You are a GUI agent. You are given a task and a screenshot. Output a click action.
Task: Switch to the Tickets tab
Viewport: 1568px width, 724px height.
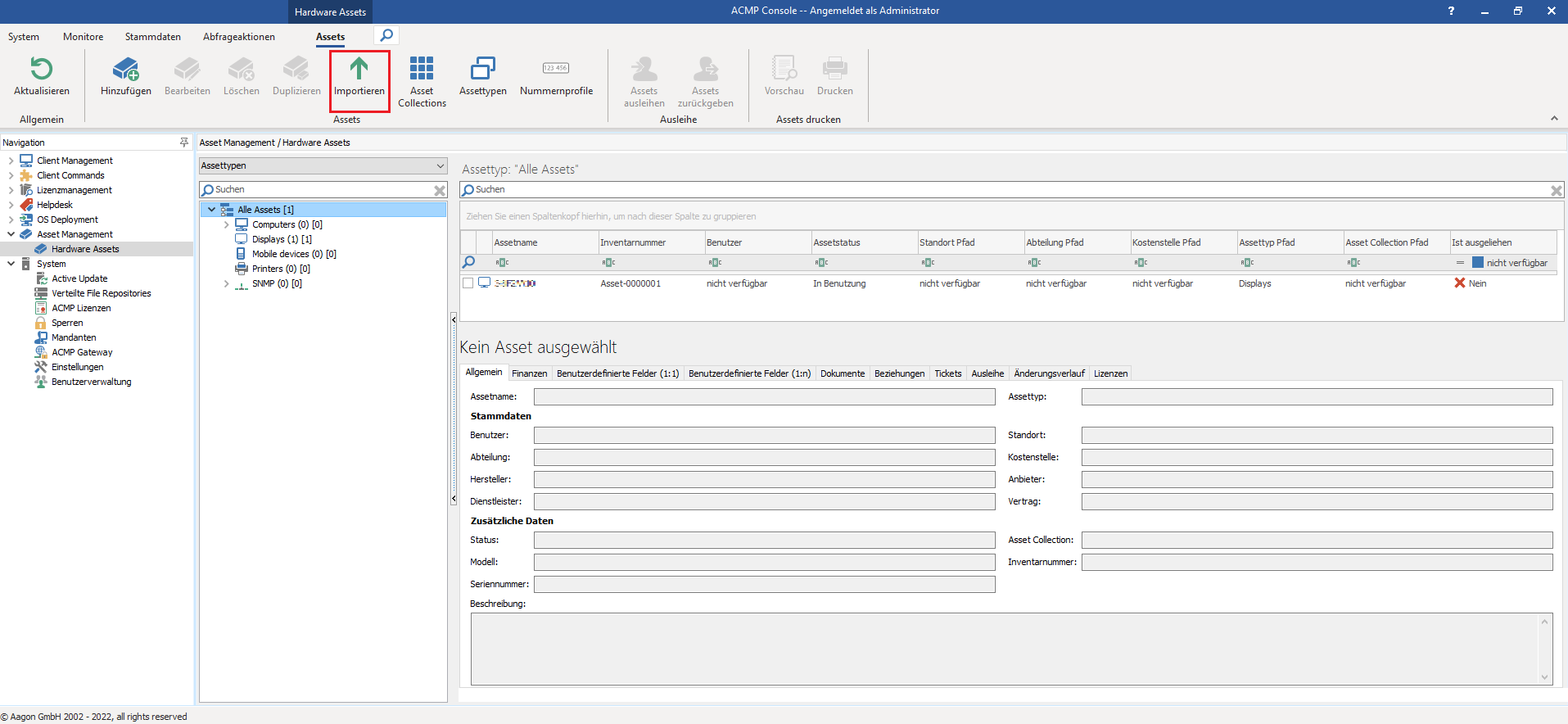tap(948, 373)
